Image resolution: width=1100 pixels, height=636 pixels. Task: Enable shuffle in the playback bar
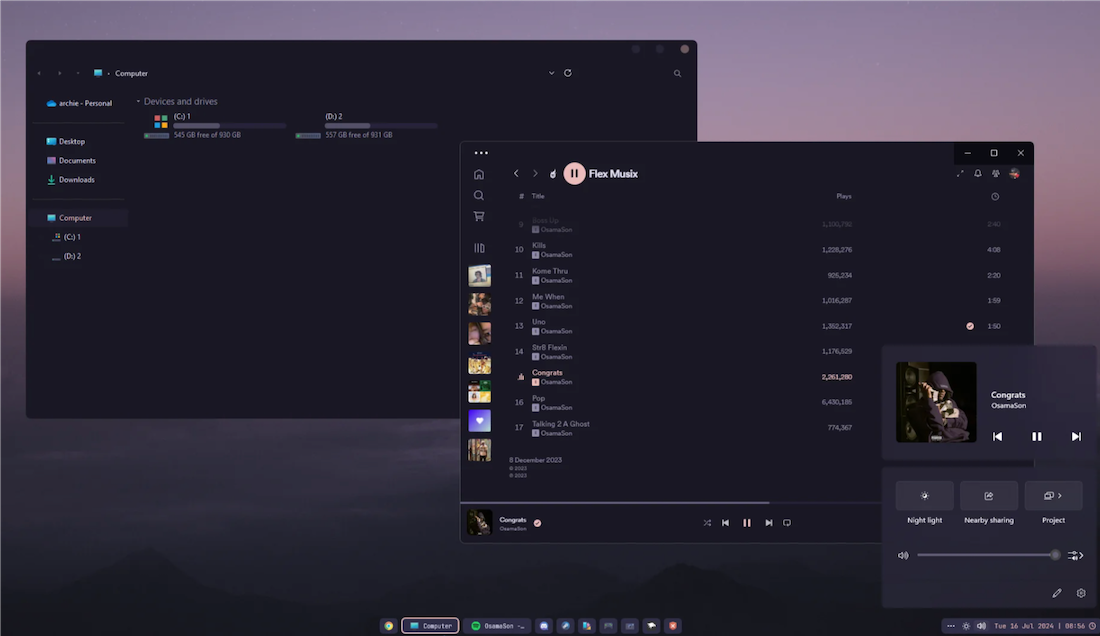click(x=707, y=522)
